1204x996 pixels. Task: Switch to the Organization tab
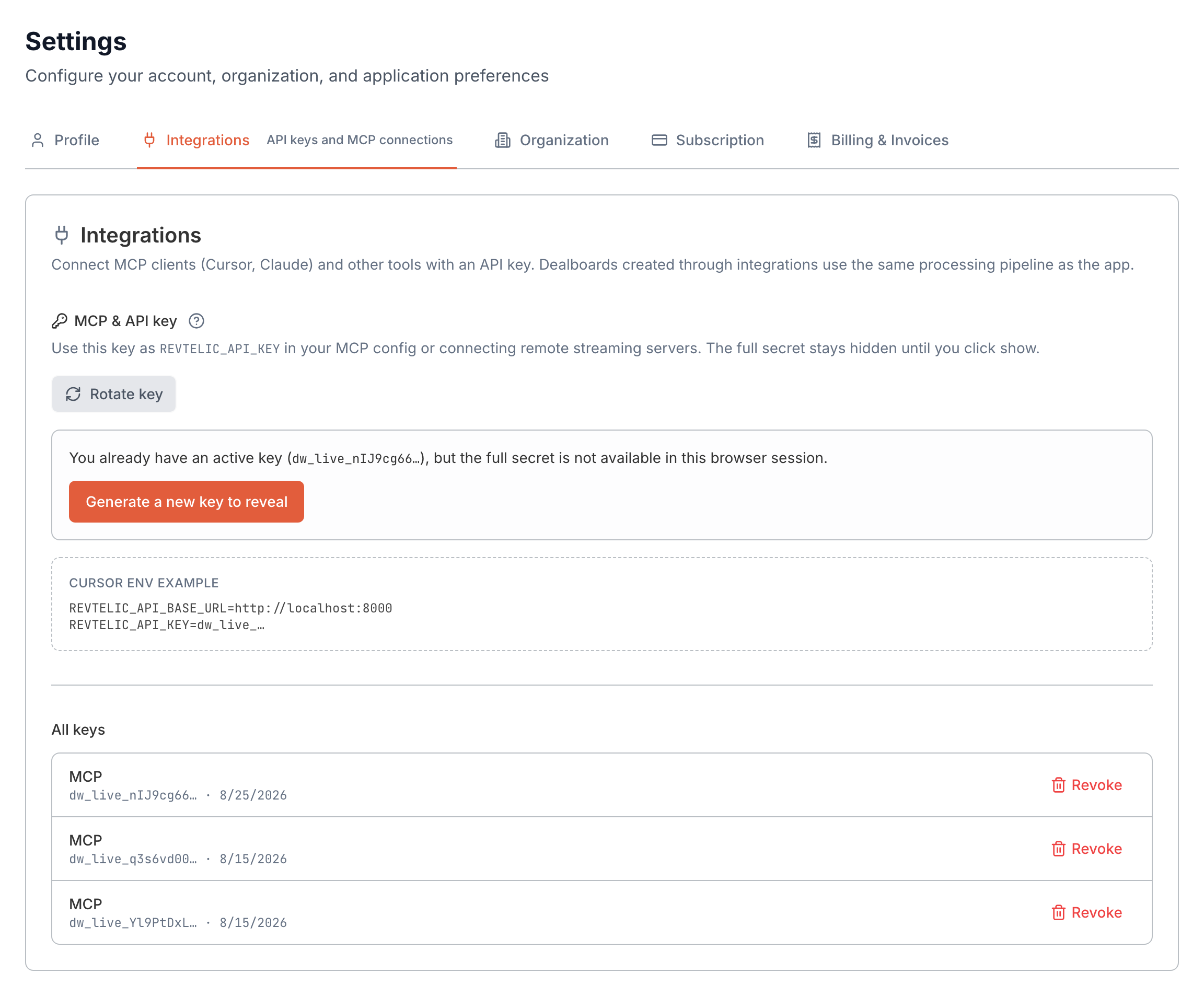551,140
